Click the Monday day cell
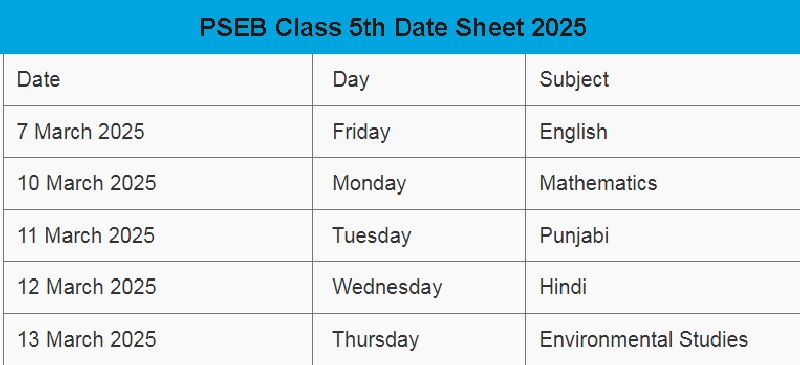 tap(419, 183)
